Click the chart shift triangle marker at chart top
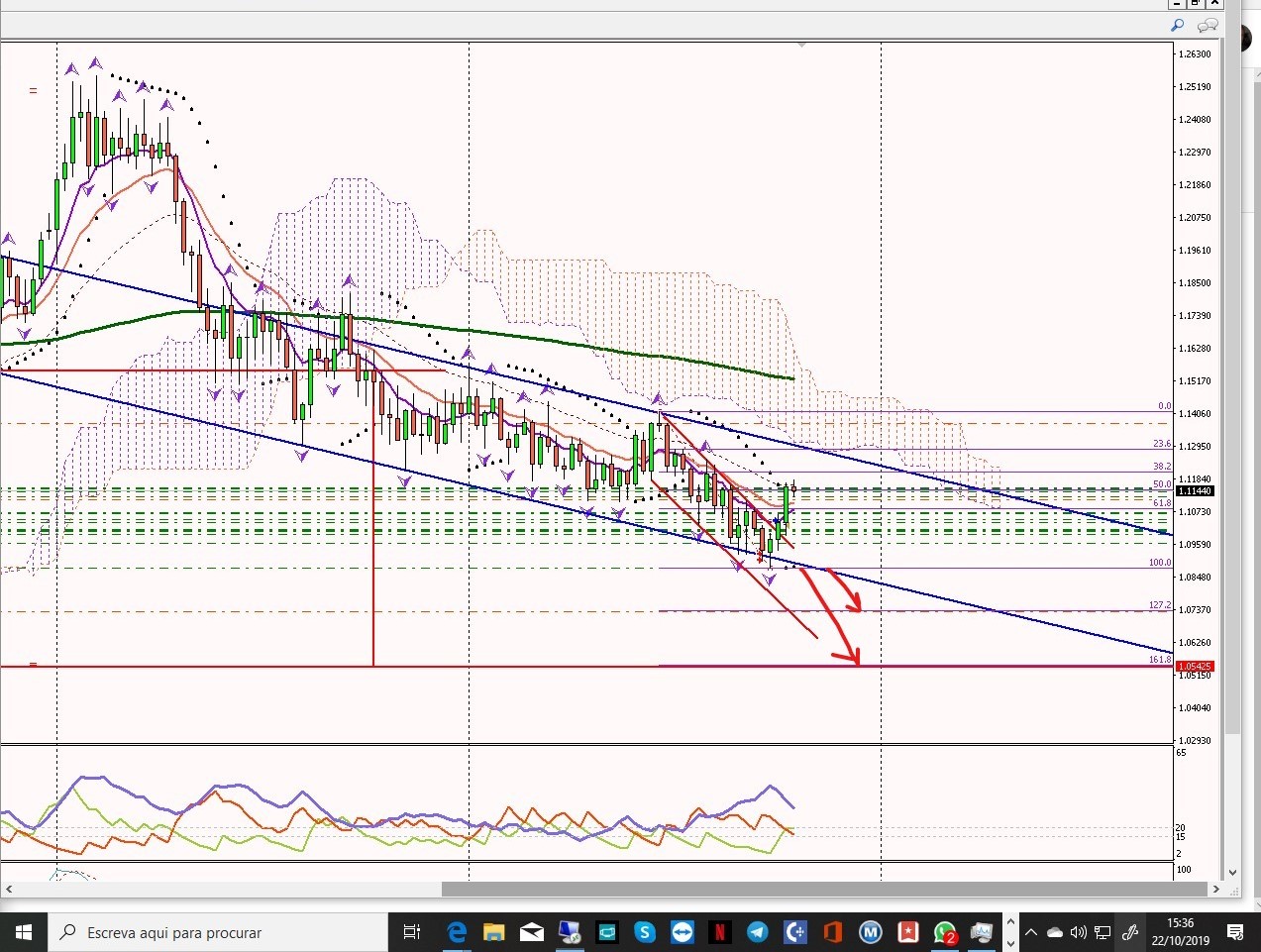Viewport: 1261px width, 952px height. point(801,45)
